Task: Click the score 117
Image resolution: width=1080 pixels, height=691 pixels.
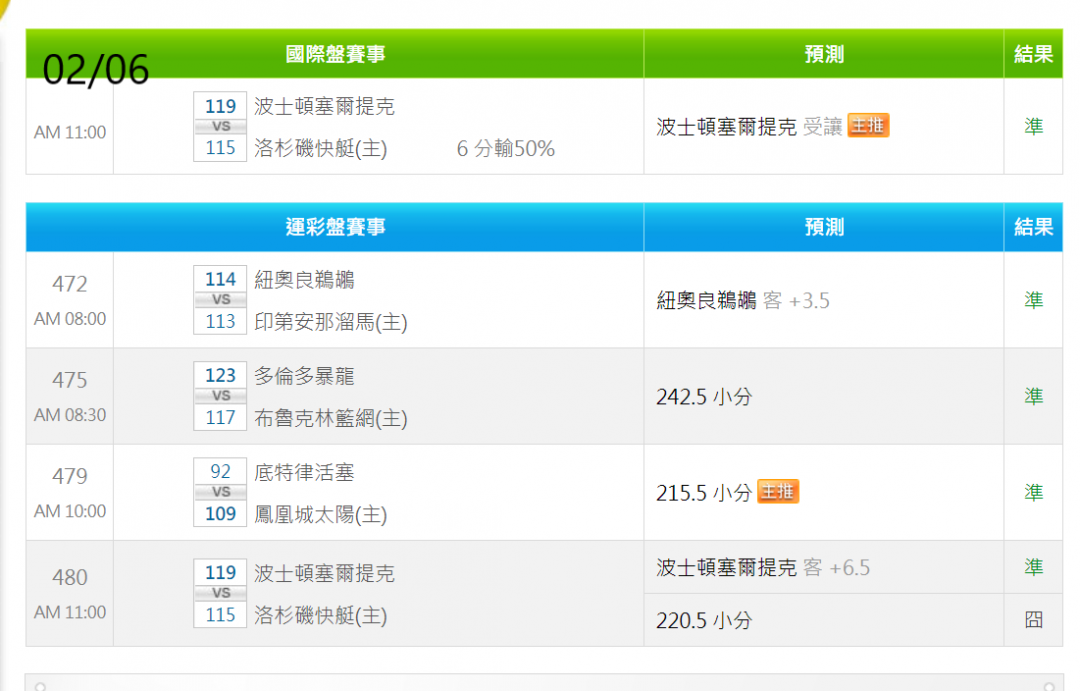Action: coord(220,417)
